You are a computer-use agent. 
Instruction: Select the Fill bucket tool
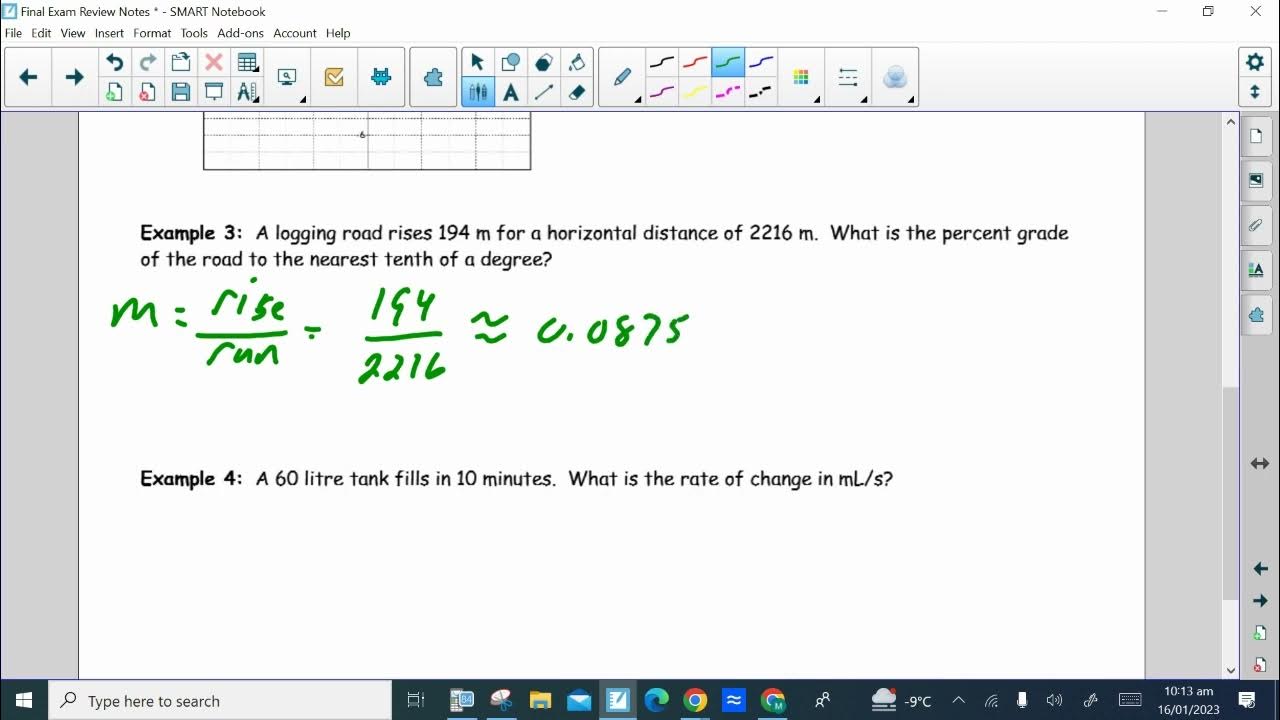coord(576,63)
